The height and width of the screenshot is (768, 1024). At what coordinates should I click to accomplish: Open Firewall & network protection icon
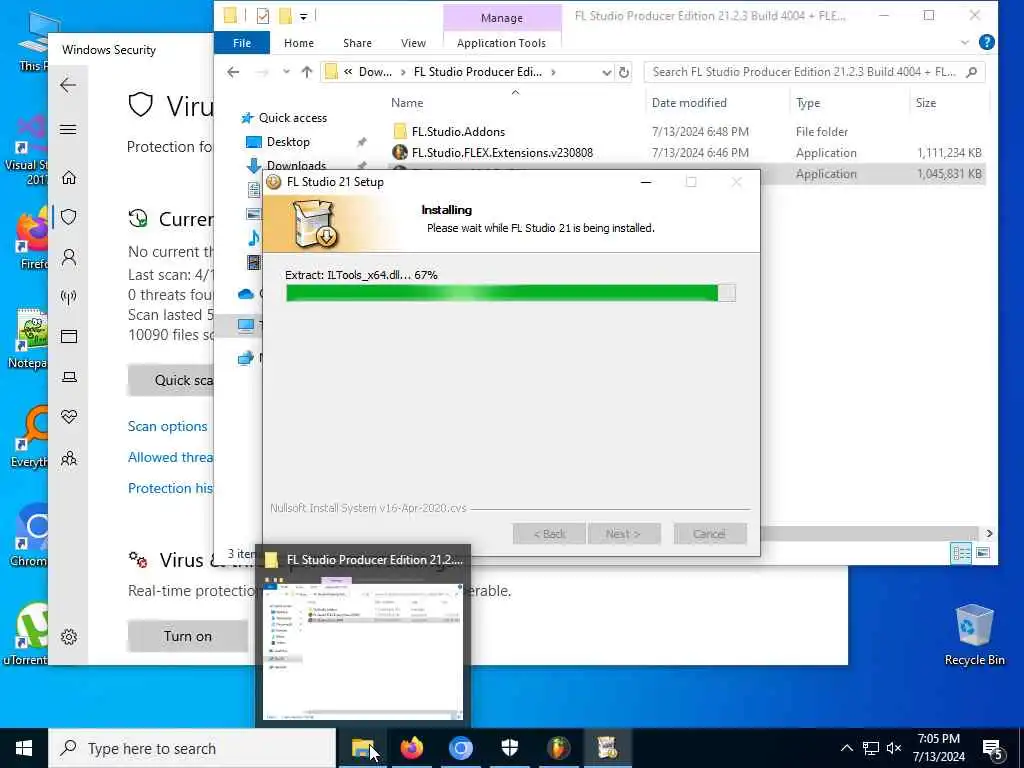pos(69,297)
